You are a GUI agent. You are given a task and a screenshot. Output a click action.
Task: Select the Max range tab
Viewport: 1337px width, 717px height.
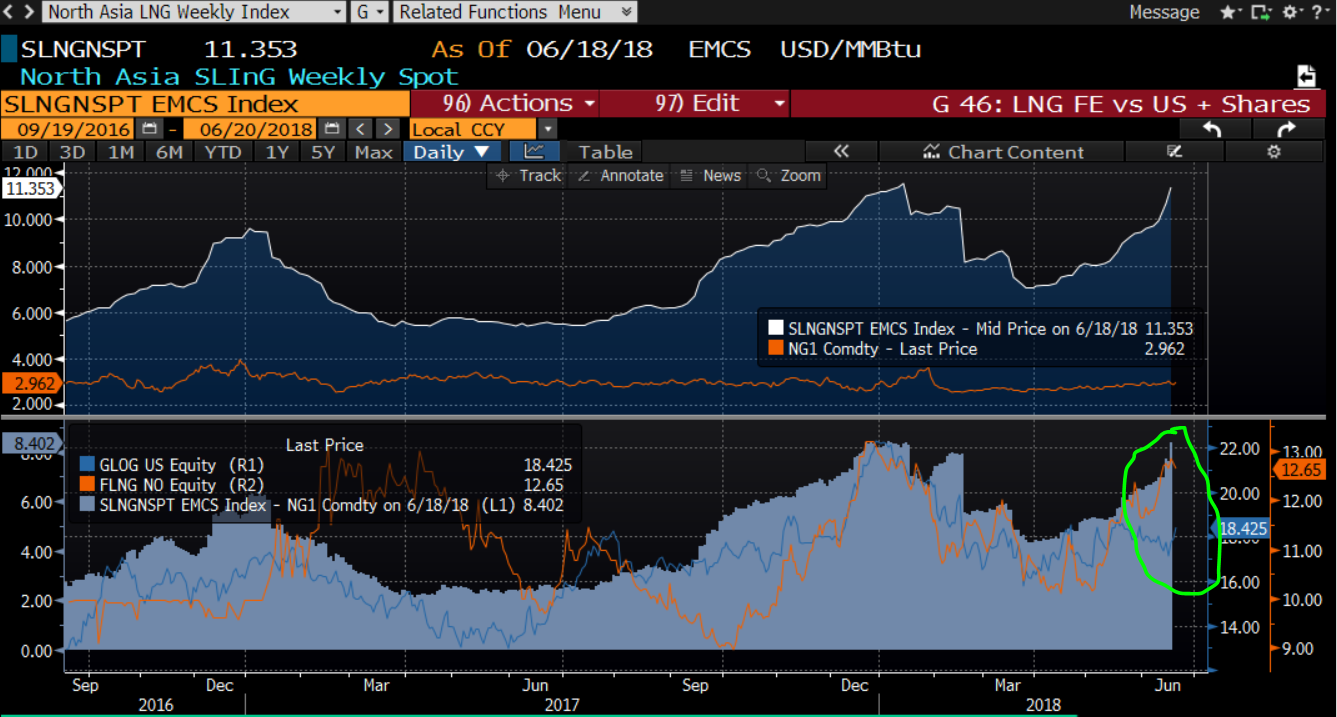[374, 152]
